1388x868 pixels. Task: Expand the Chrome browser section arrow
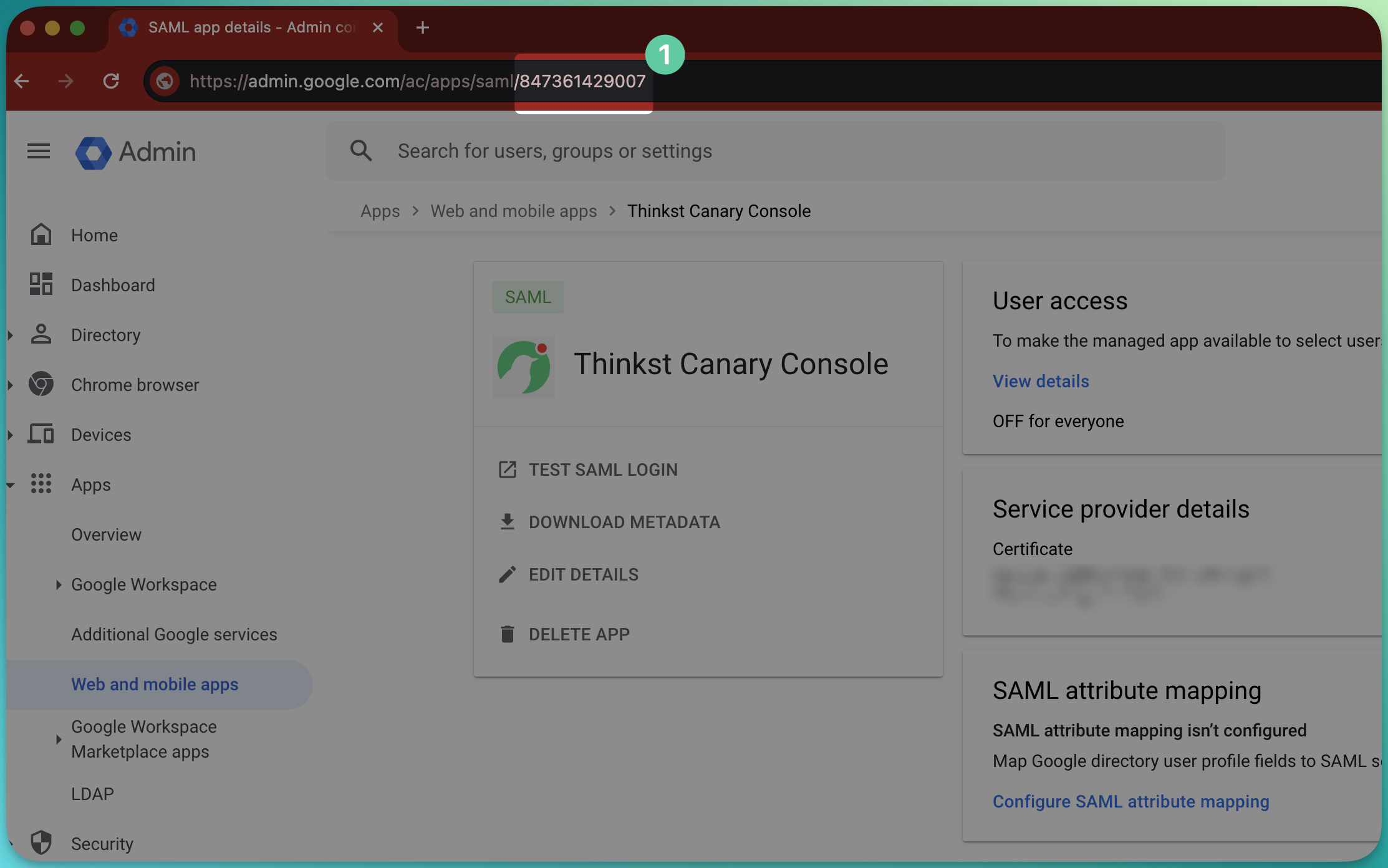[x=11, y=385]
